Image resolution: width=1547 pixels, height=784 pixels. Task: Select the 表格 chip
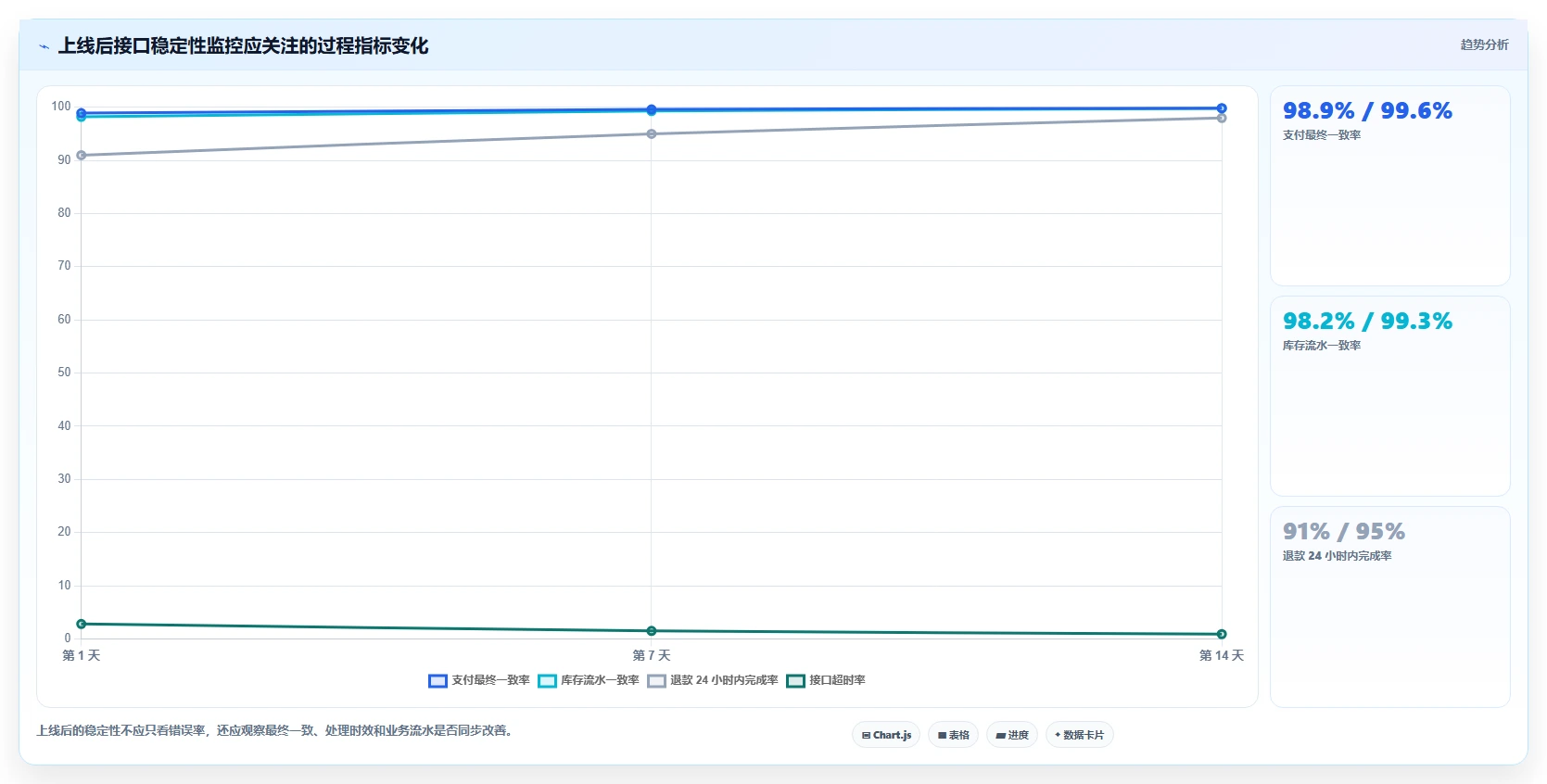click(953, 735)
